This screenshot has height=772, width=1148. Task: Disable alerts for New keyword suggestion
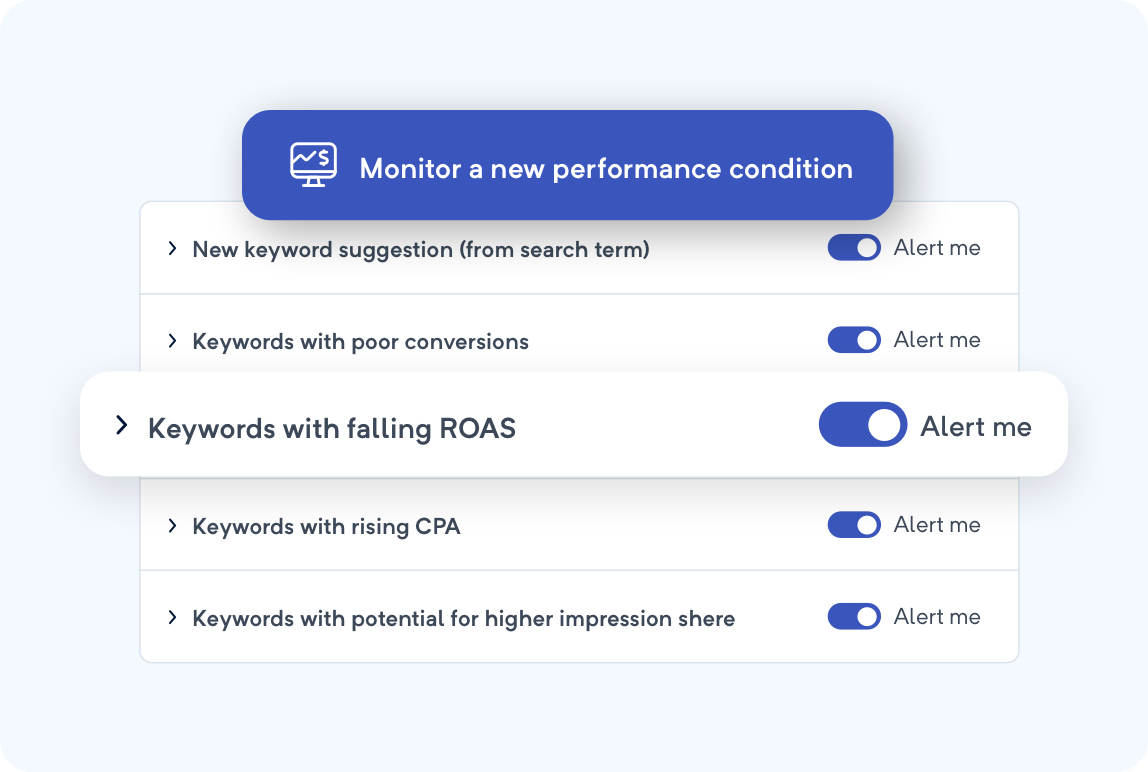(853, 248)
